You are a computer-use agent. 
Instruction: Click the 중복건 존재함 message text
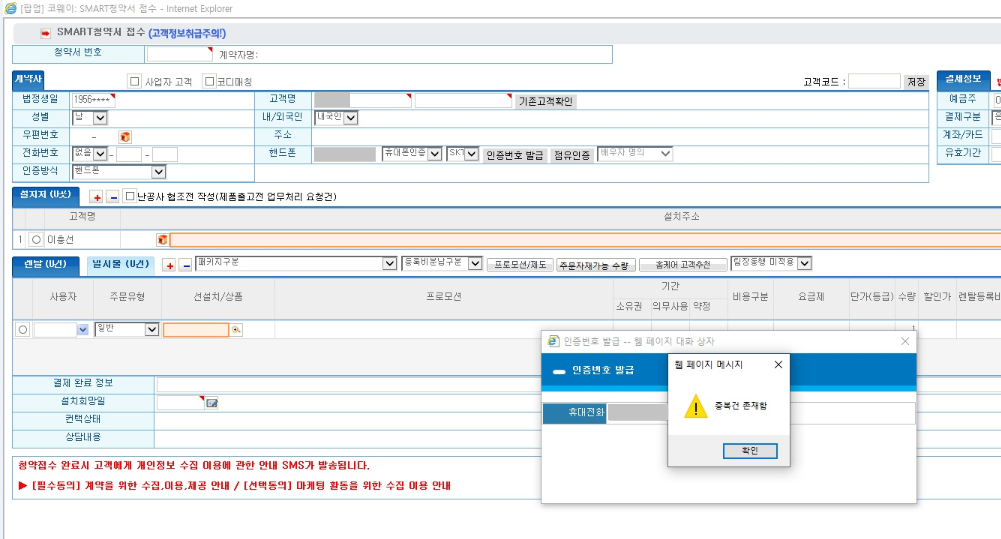[x=741, y=406]
